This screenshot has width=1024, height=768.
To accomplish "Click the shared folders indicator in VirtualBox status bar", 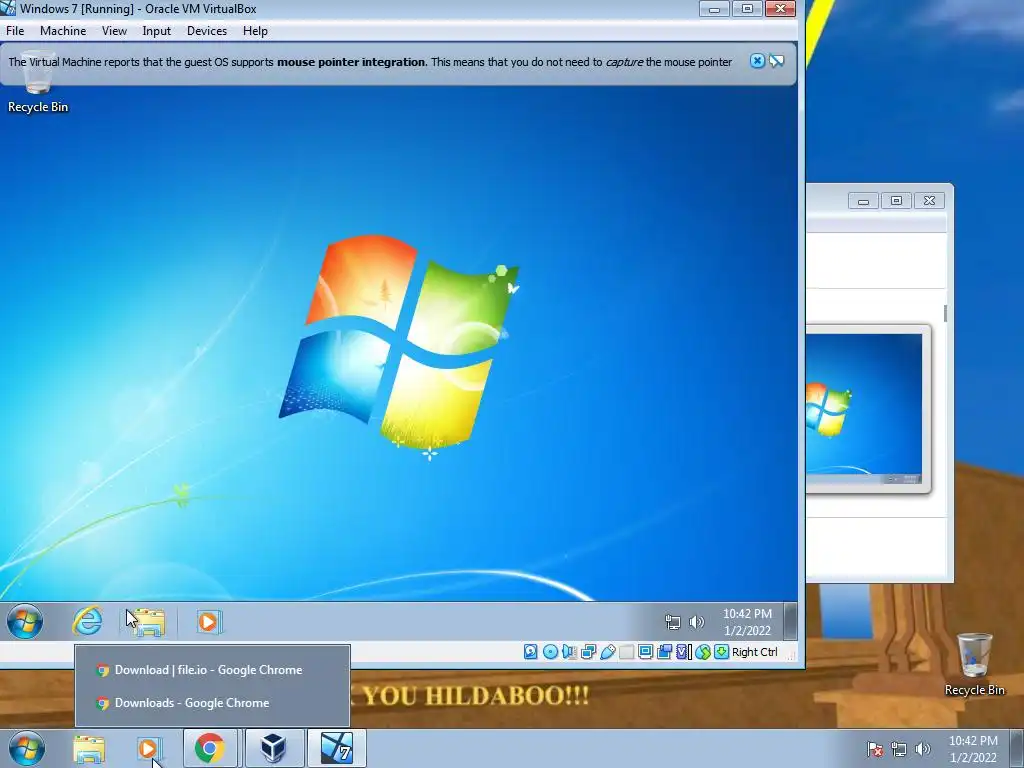I will pos(626,652).
